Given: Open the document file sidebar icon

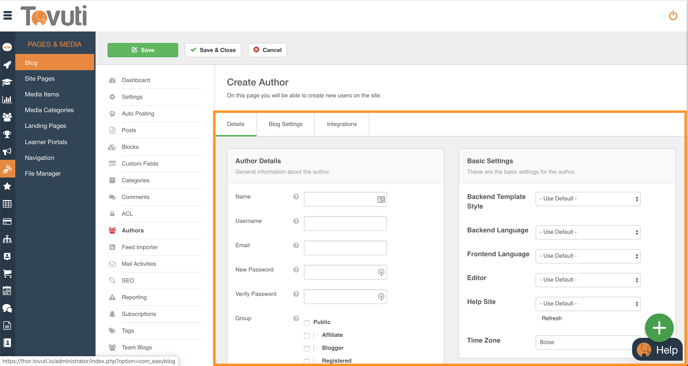Looking at the screenshot, I should 7,326.
